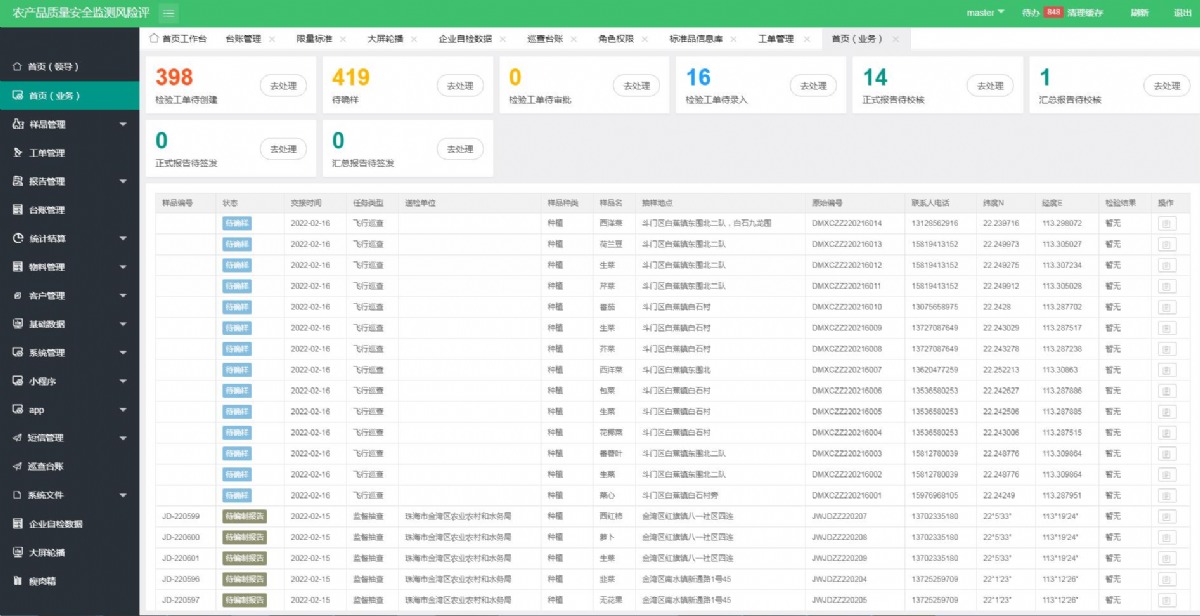The width and height of the screenshot is (1200, 616).
Task: Expand 客户管理 using its sidebar arrow
Action: [123, 296]
